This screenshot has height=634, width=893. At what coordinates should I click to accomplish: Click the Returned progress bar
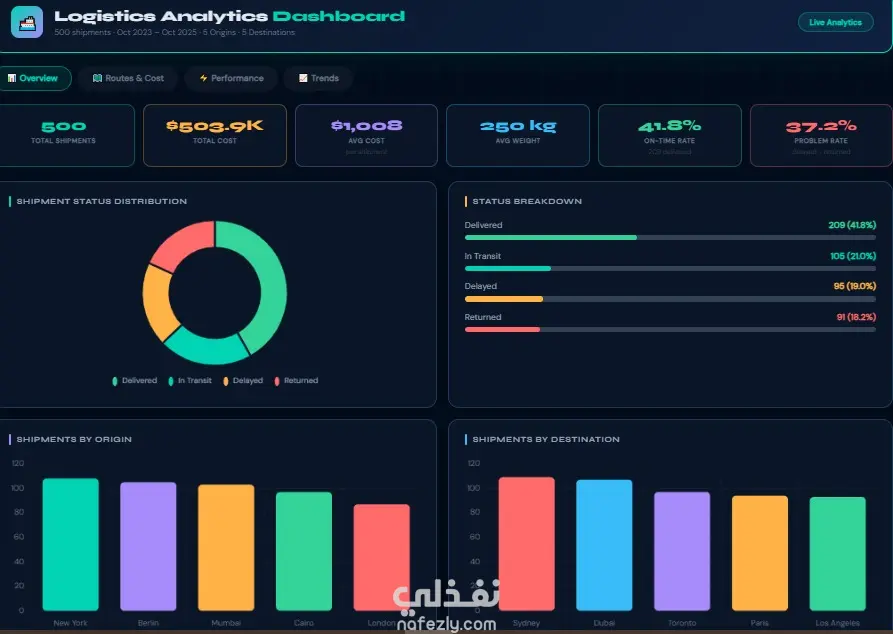point(670,329)
